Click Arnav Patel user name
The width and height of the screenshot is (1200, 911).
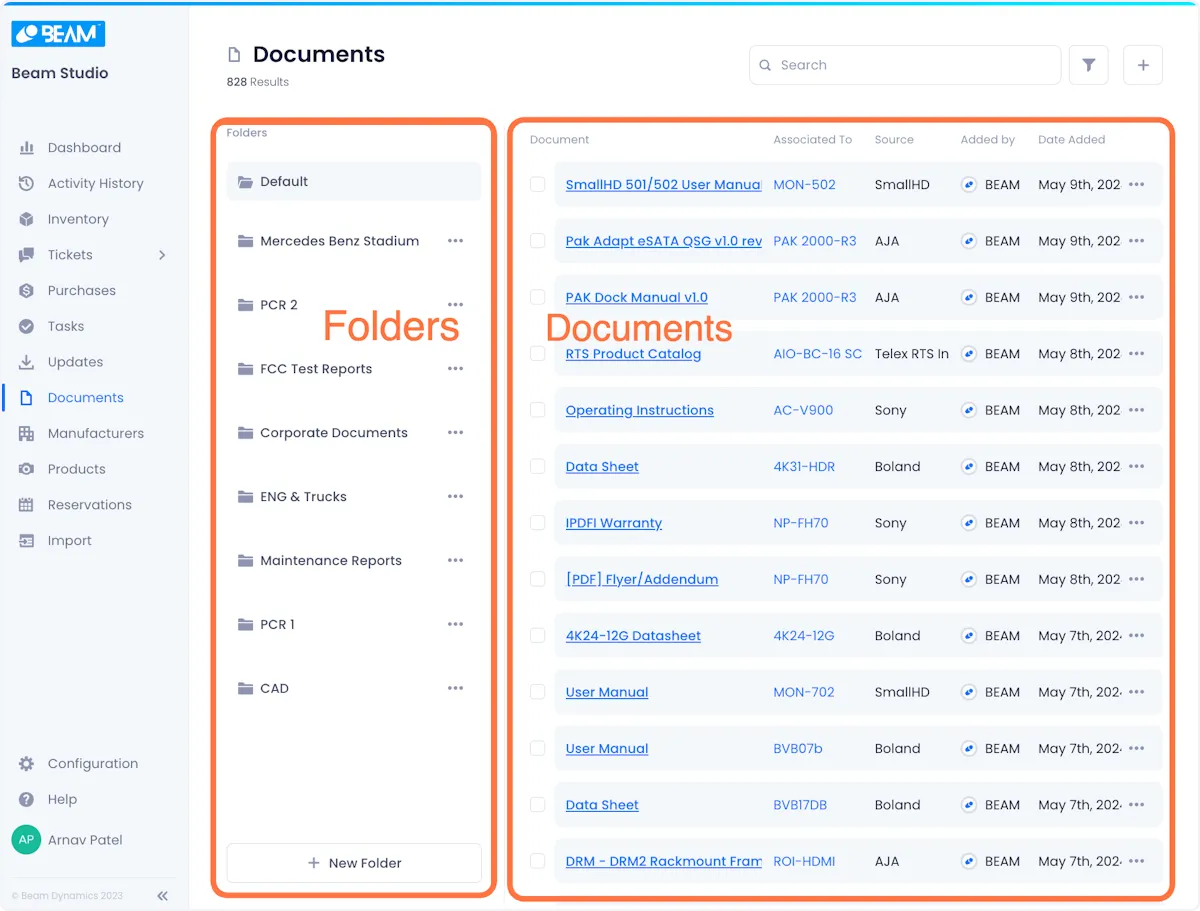point(85,840)
